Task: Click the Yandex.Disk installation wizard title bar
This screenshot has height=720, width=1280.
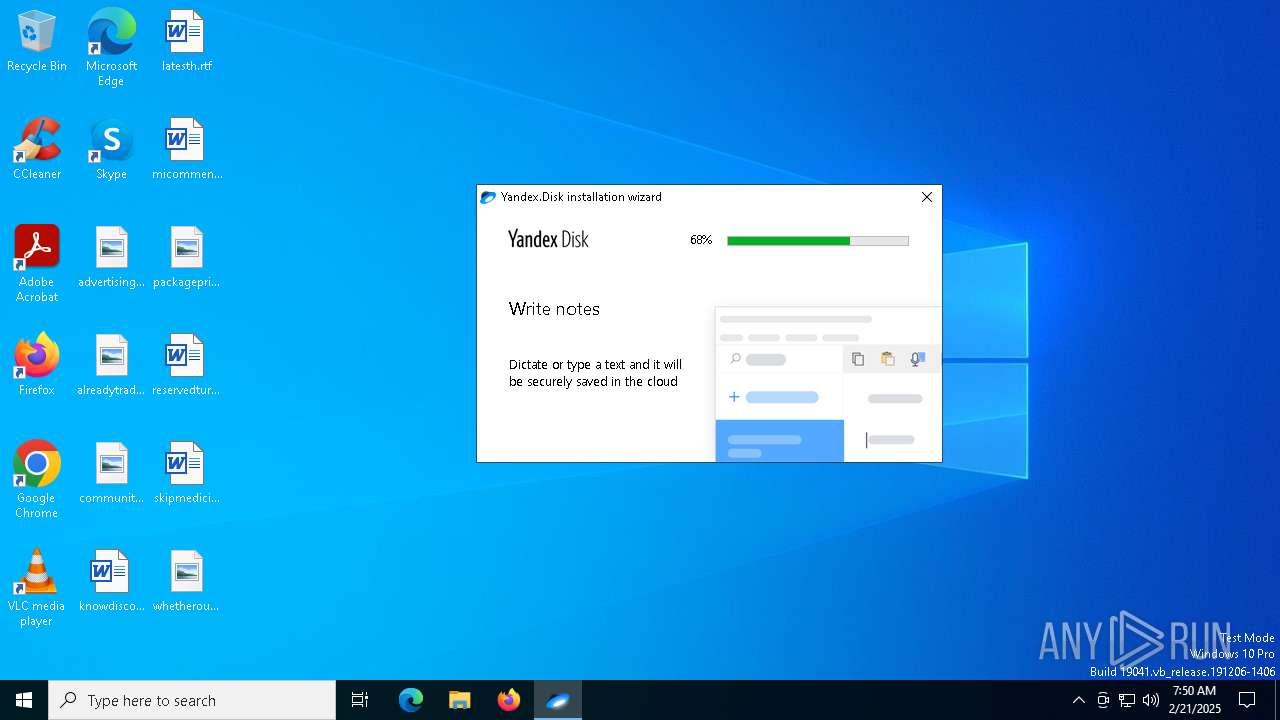Action: click(x=695, y=197)
